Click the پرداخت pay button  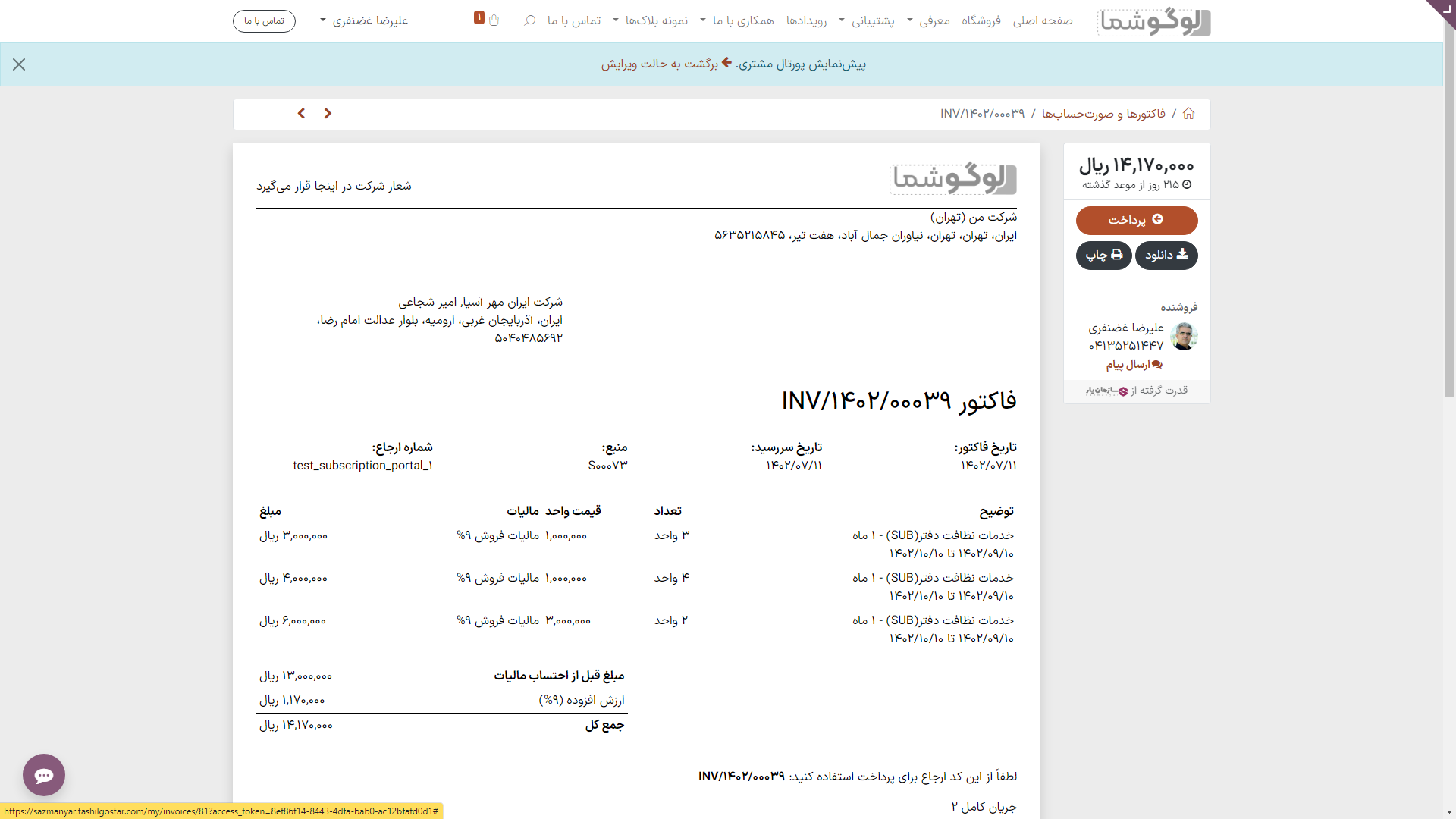(x=1136, y=220)
